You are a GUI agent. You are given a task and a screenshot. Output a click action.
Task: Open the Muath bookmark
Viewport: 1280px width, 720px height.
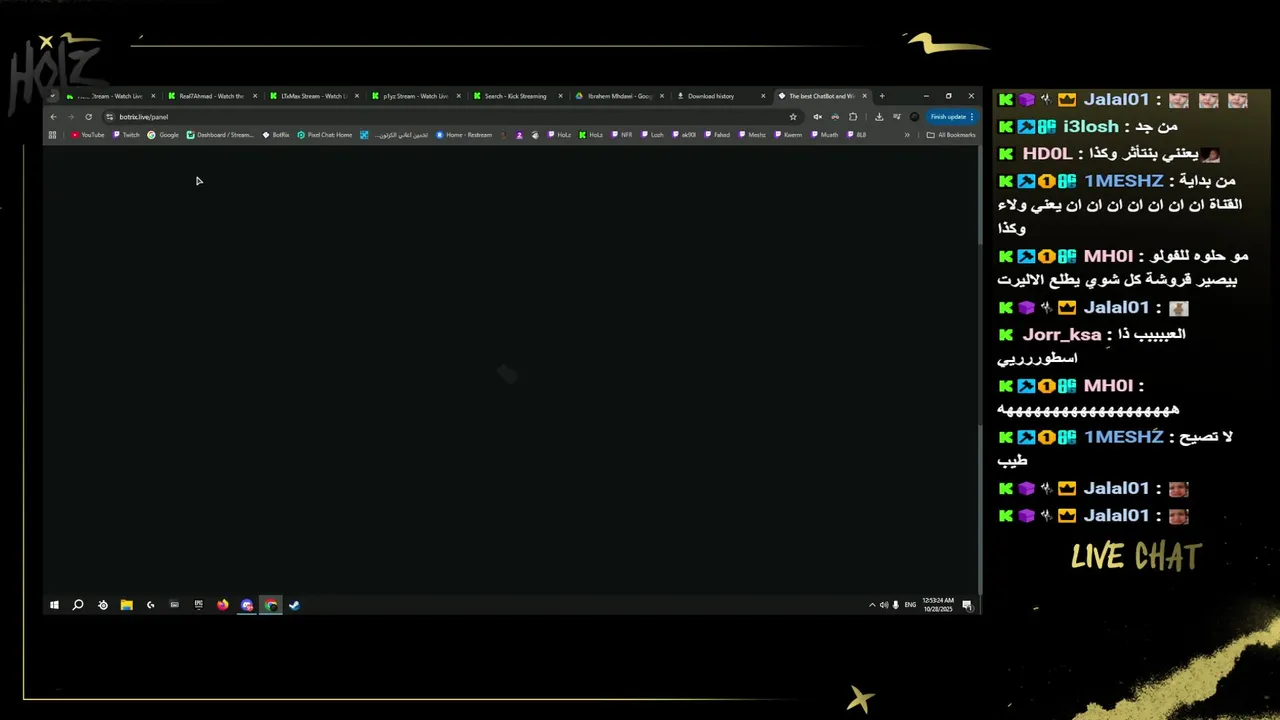coord(825,135)
